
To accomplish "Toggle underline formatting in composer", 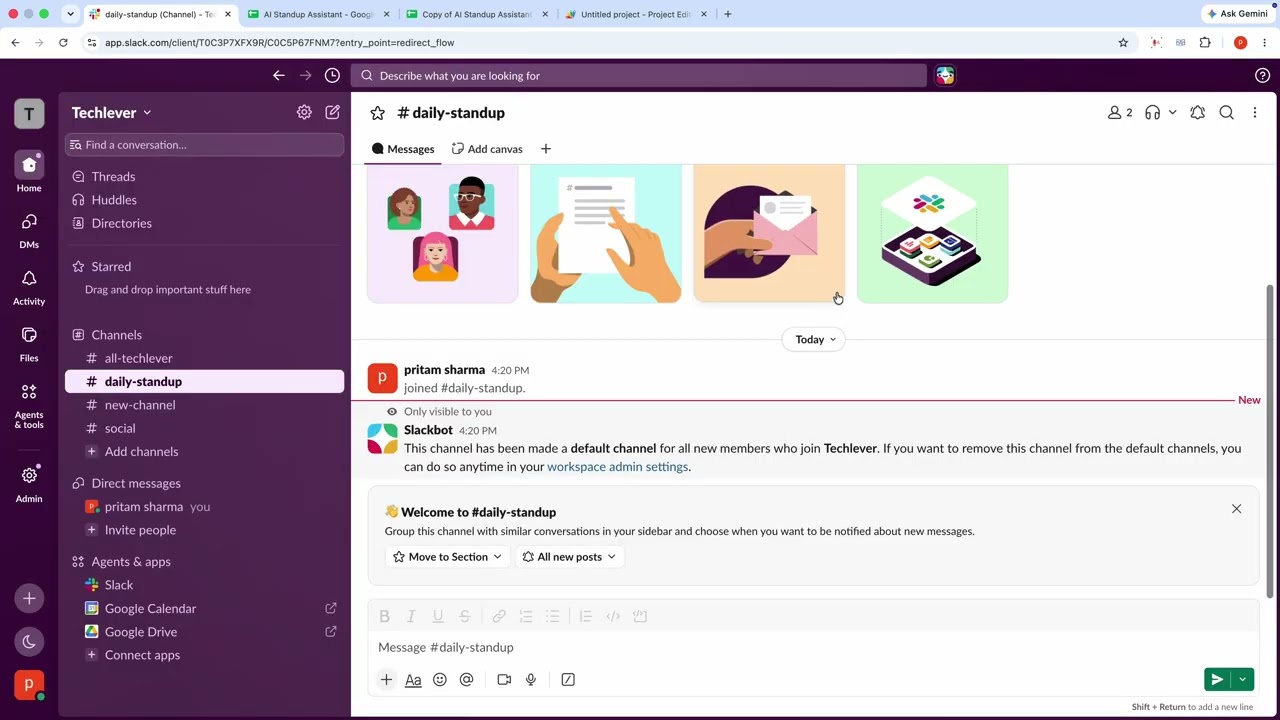I will click(x=437, y=616).
